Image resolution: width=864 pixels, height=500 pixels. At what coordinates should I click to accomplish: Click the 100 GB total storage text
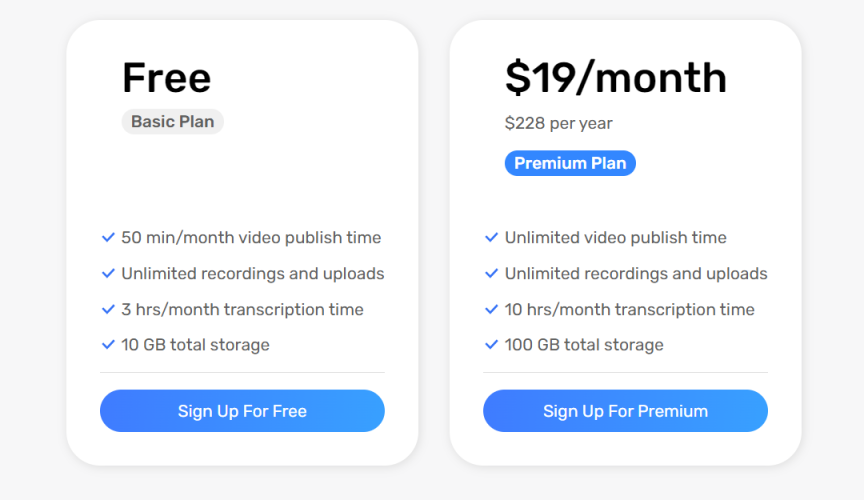(x=584, y=345)
